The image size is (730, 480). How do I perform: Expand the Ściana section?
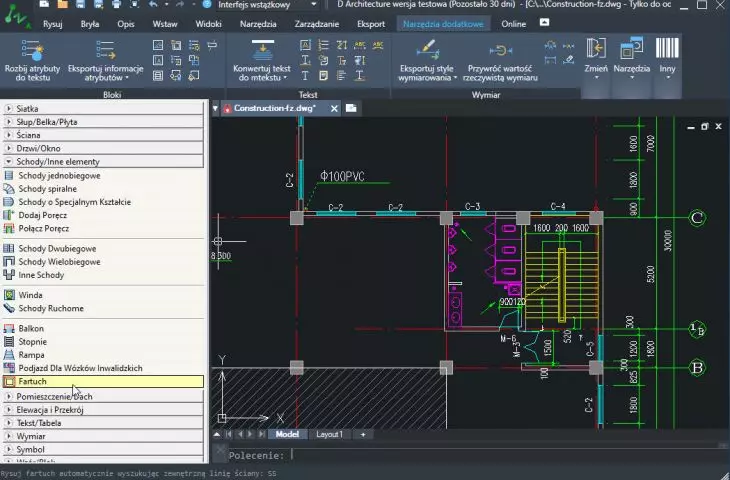[103, 135]
